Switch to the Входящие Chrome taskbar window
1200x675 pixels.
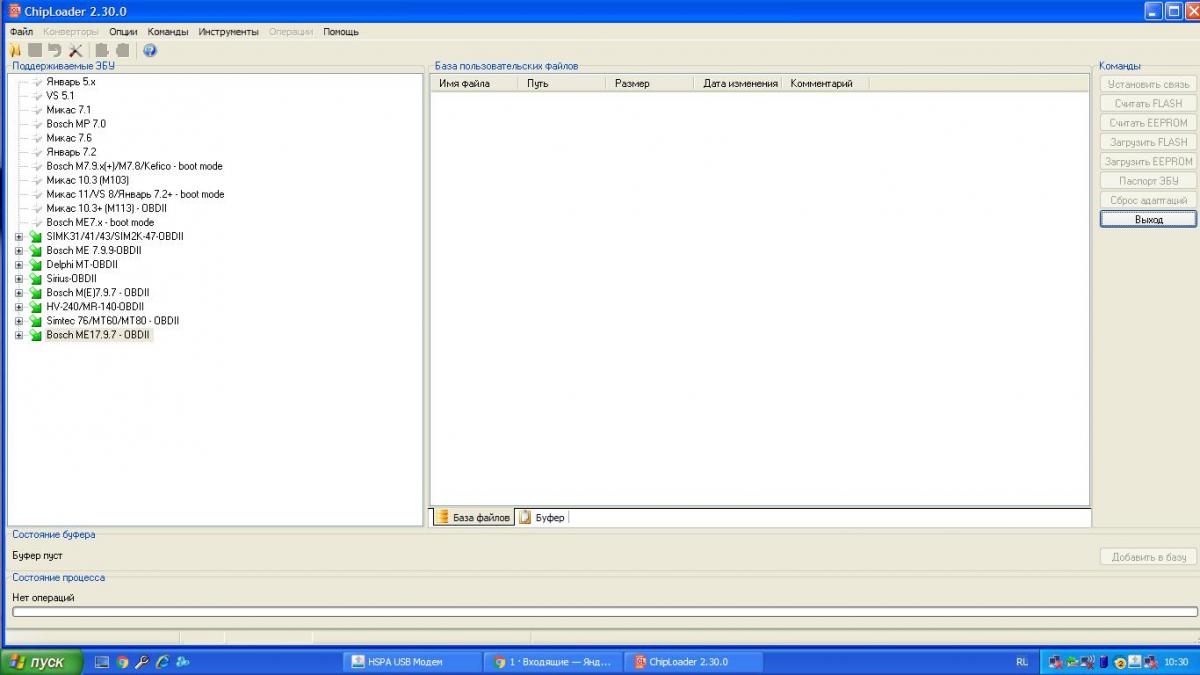[553, 662]
